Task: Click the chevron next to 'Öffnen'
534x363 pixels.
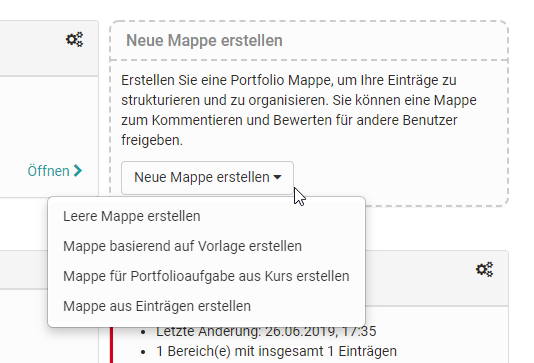Action: pos(78,171)
